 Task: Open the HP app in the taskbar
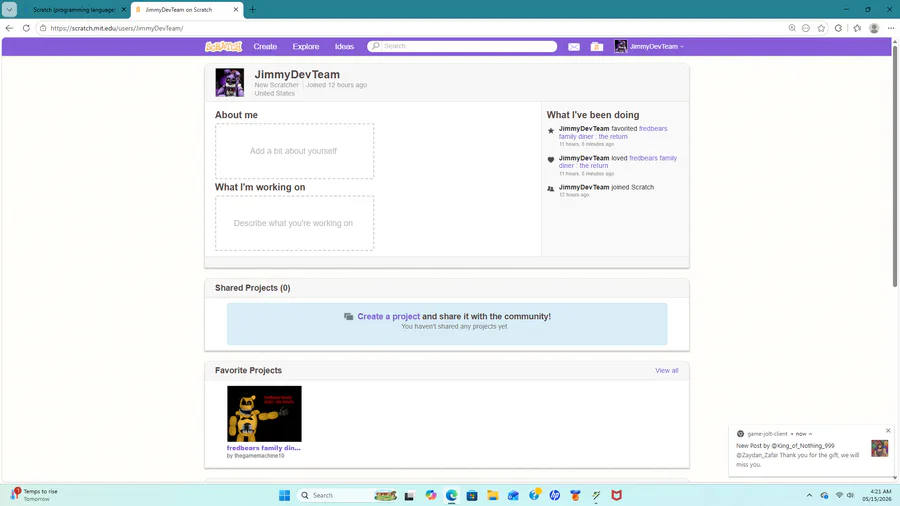554,495
